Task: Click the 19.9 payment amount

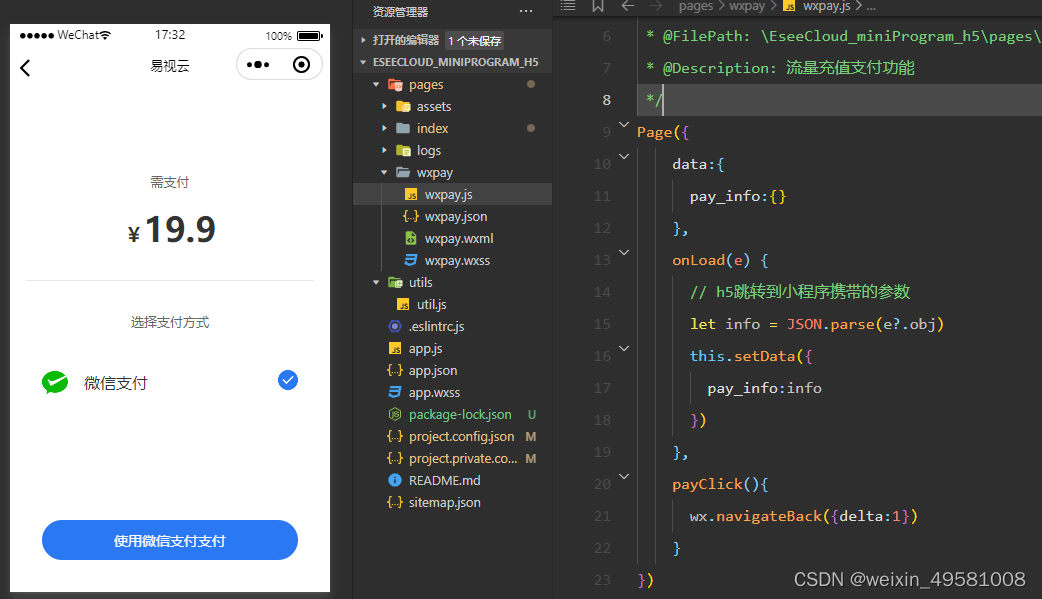Action: click(x=180, y=230)
